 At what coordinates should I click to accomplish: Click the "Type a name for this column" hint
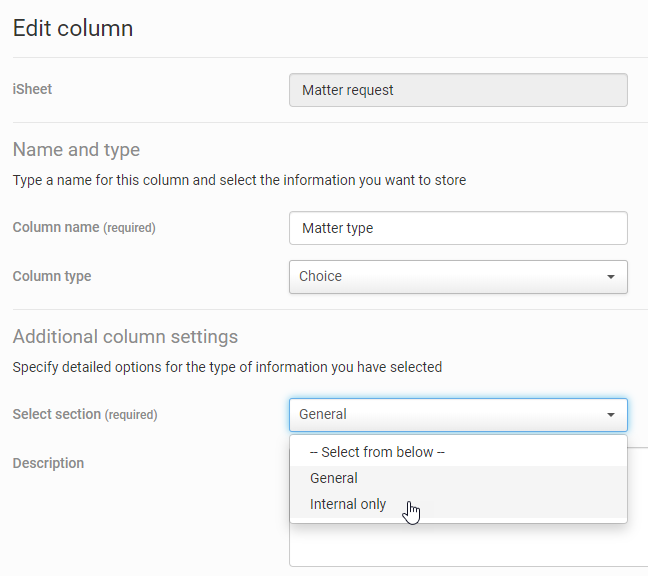[239, 181]
